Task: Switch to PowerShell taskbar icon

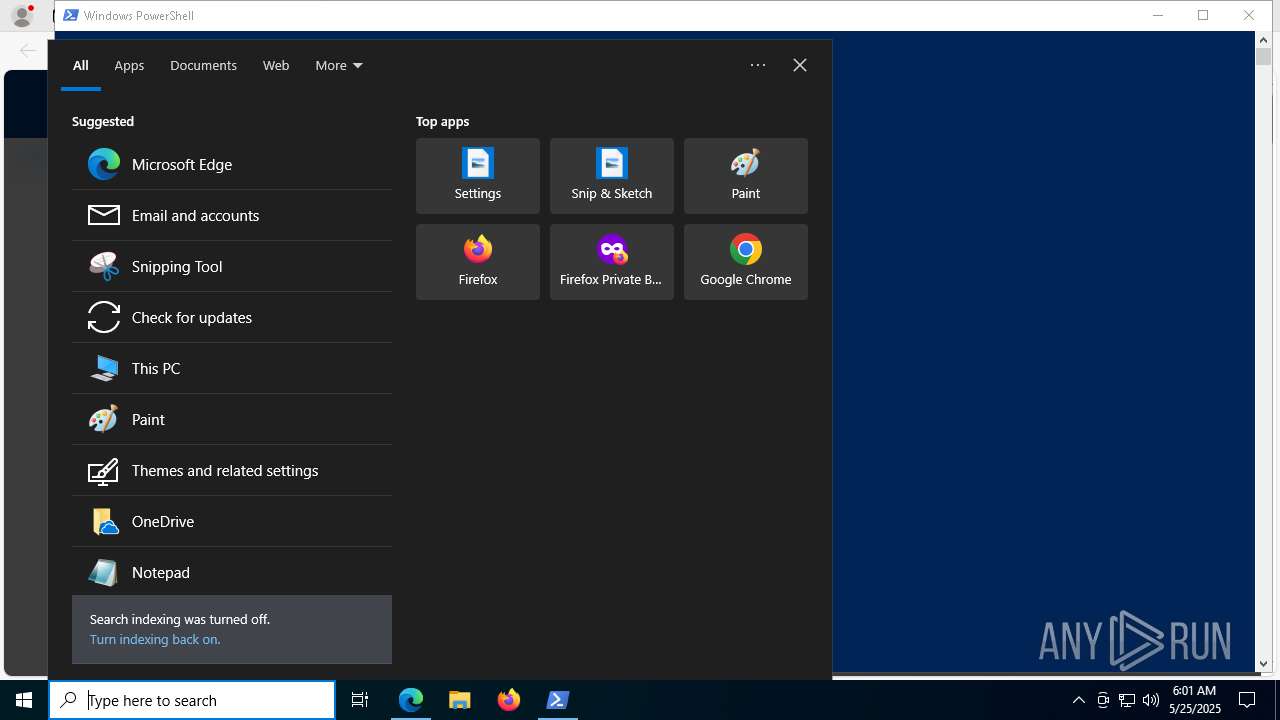Action: pos(558,700)
